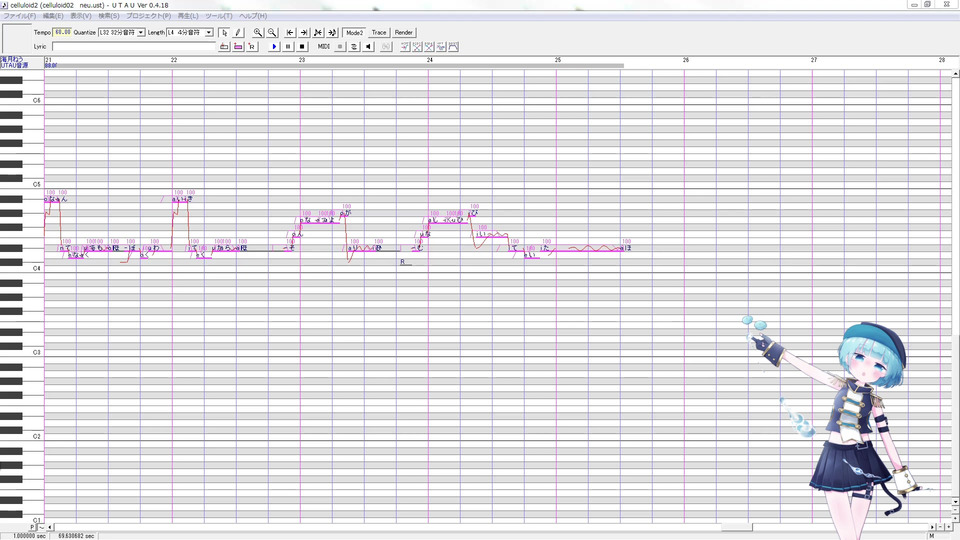Image resolution: width=960 pixels, height=540 pixels.
Task: Open the ヘルプ(H) menu
Action: [253, 16]
